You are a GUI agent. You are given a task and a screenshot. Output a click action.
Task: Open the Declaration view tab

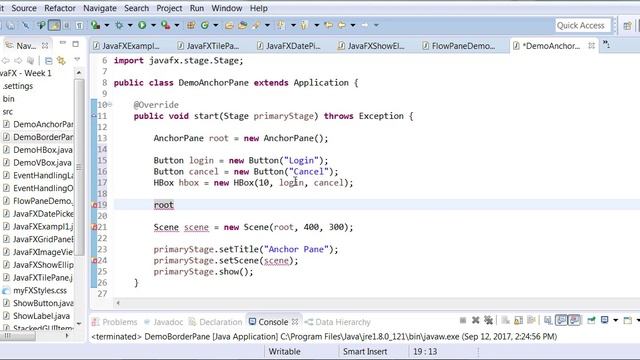(x=216, y=322)
